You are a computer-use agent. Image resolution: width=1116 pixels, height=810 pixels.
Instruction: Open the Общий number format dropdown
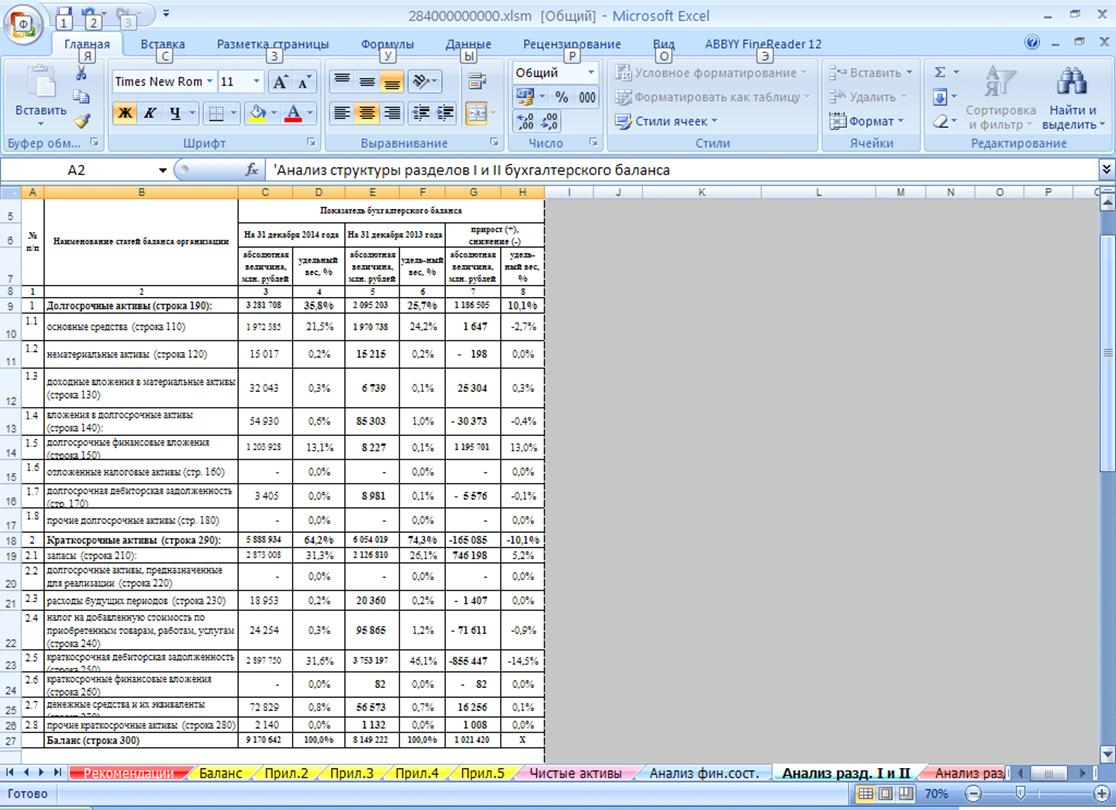click(591, 73)
